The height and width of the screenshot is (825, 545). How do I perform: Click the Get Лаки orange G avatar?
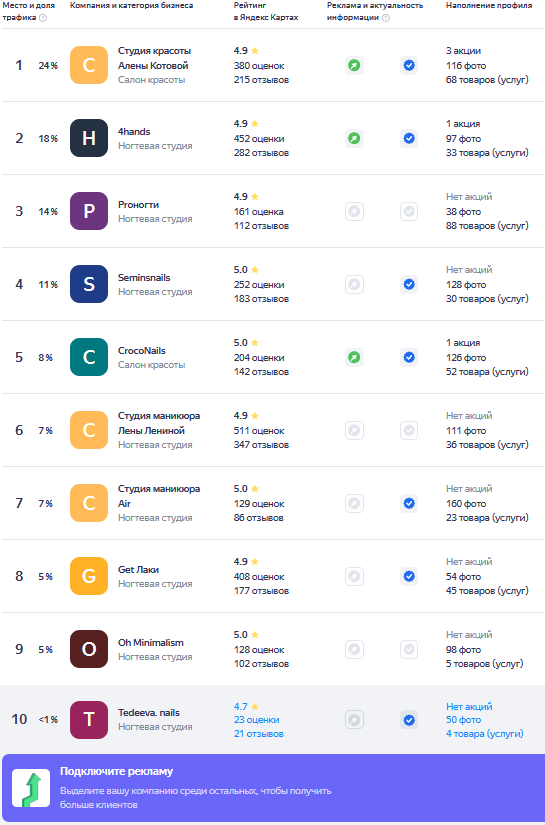89,576
